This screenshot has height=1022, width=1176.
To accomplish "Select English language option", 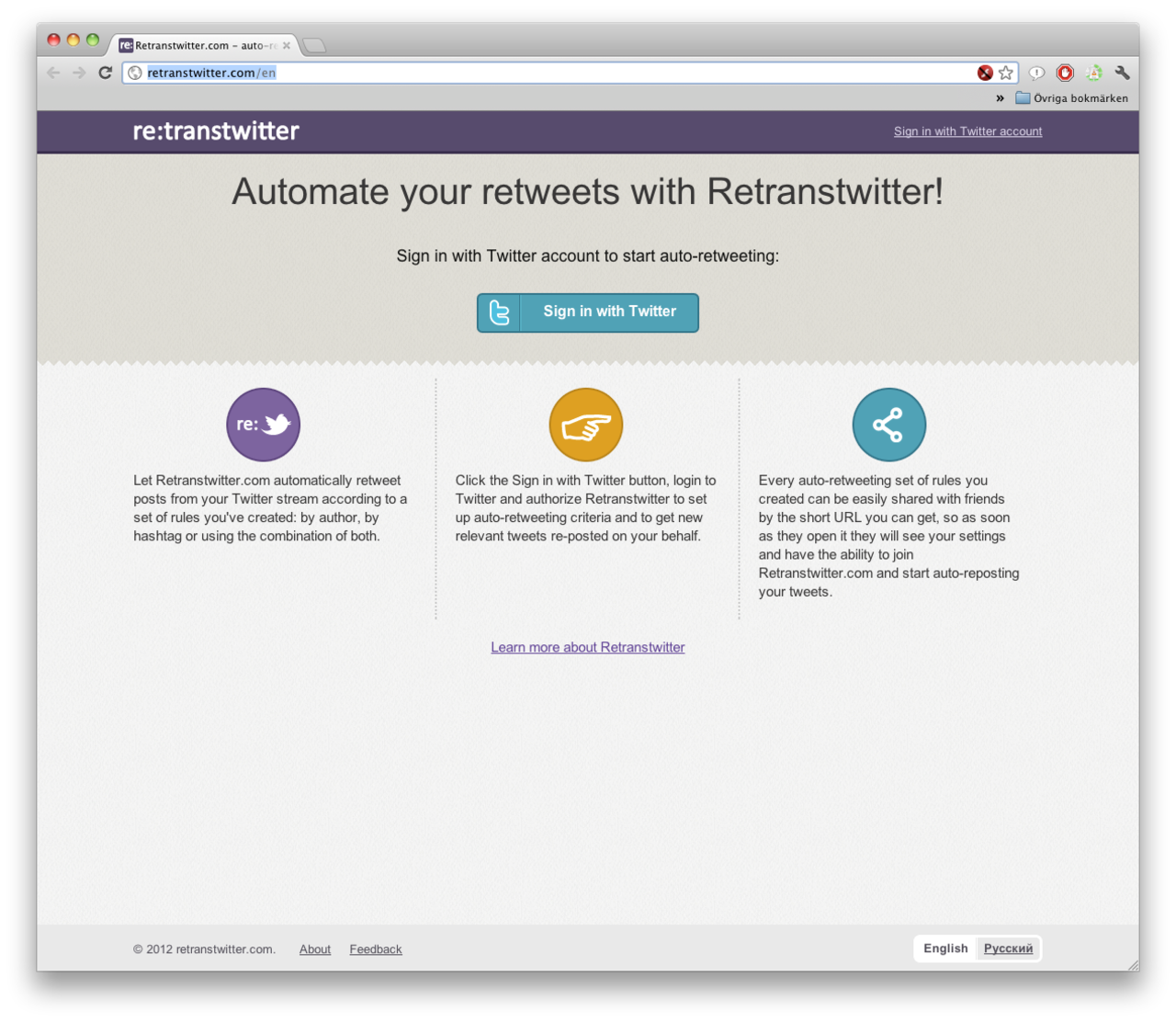I will [x=945, y=948].
